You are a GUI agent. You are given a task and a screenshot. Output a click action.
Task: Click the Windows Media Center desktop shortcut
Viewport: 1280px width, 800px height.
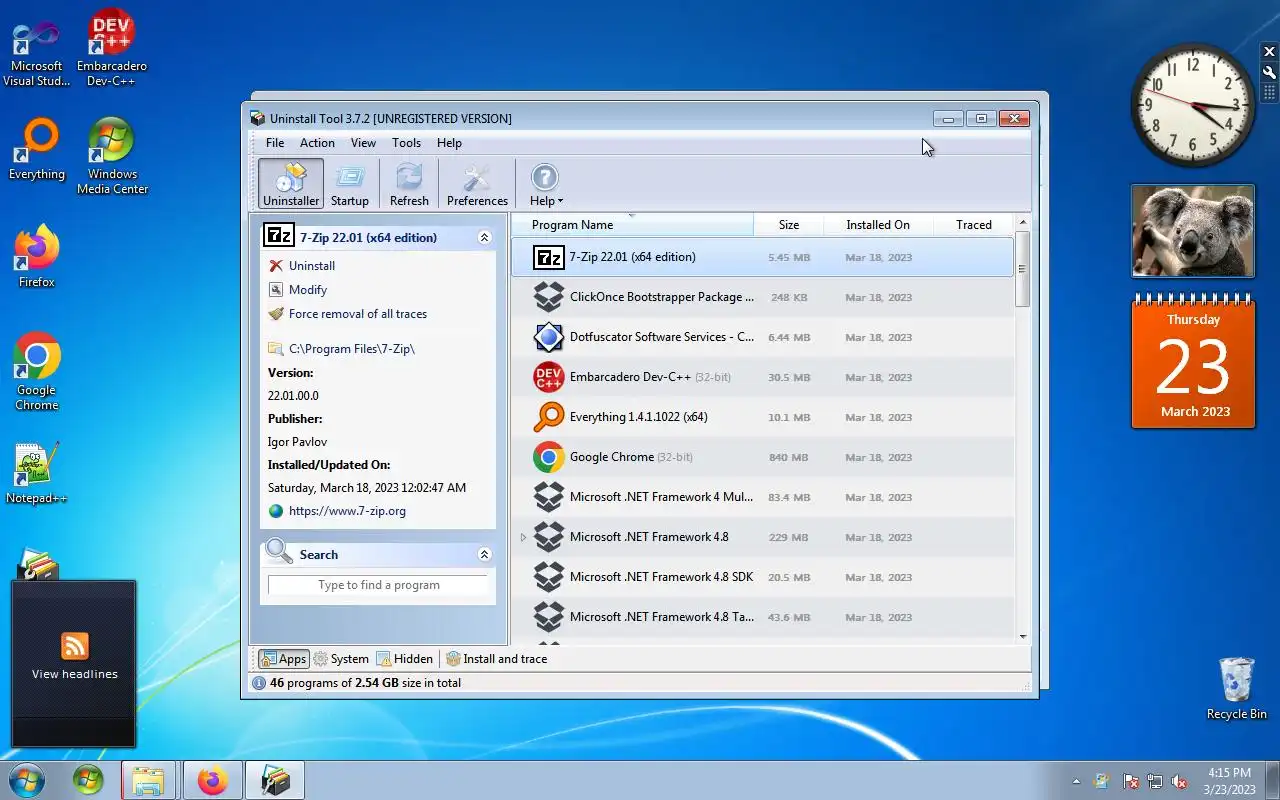[112, 156]
